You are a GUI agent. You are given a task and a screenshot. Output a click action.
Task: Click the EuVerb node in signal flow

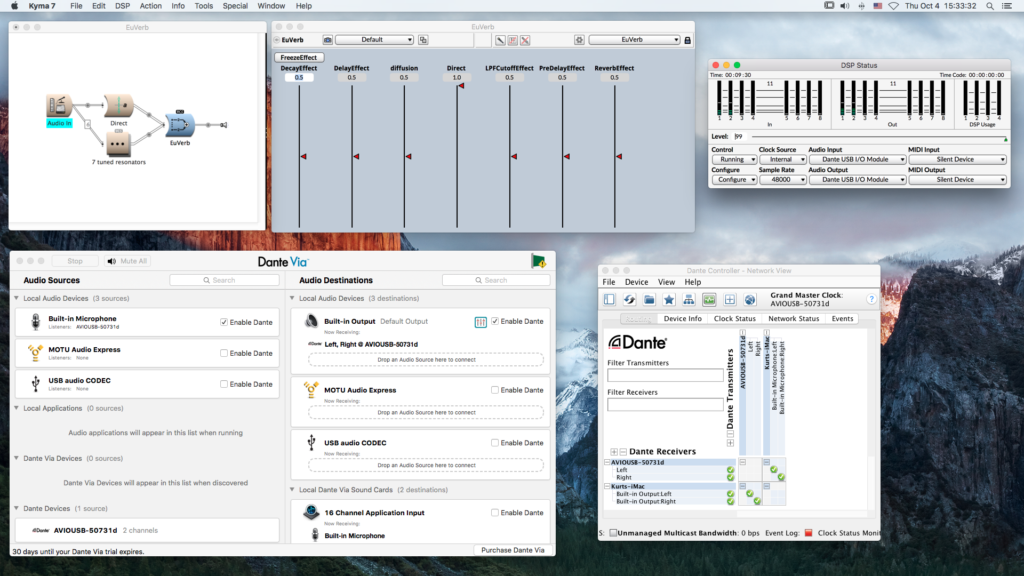click(x=180, y=125)
